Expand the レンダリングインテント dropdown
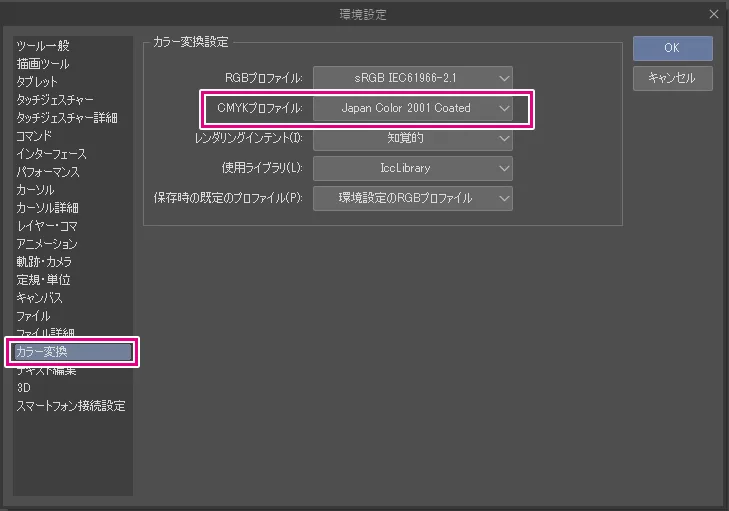The width and height of the screenshot is (729, 511). coord(413,138)
